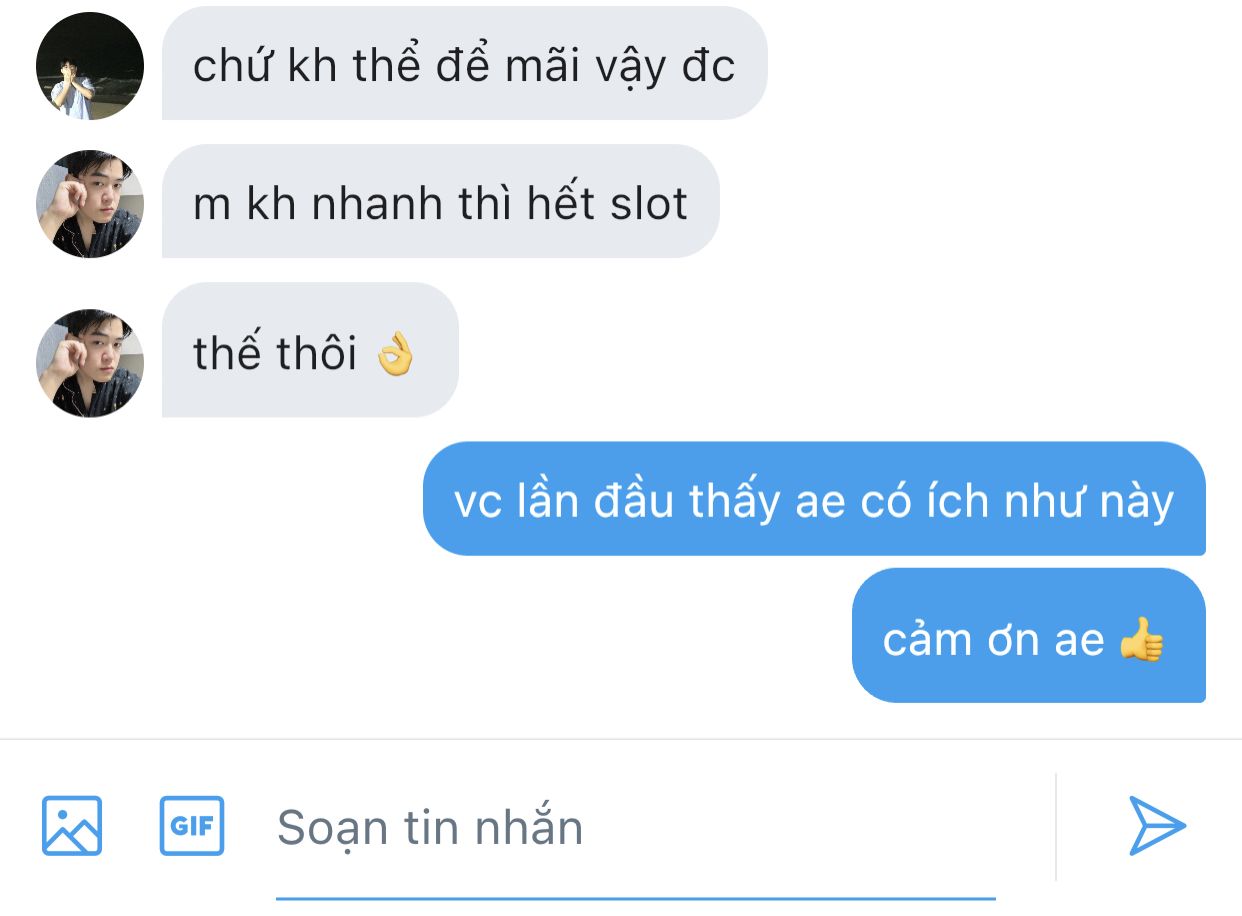The width and height of the screenshot is (1242, 916).
Task: Click the blue underline beneath the message field
Action: click(635, 898)
